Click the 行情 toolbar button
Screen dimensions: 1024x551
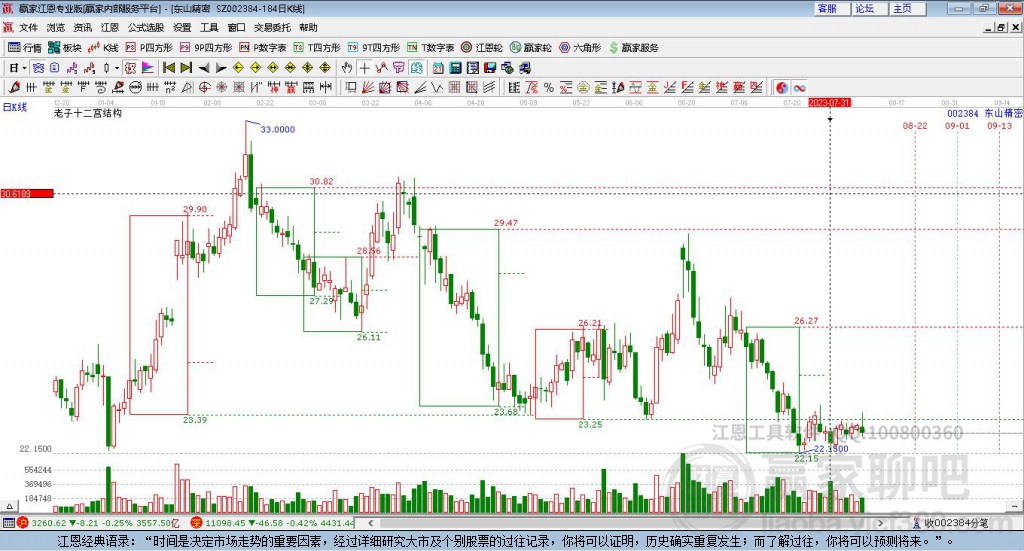(x=25, y=48)
